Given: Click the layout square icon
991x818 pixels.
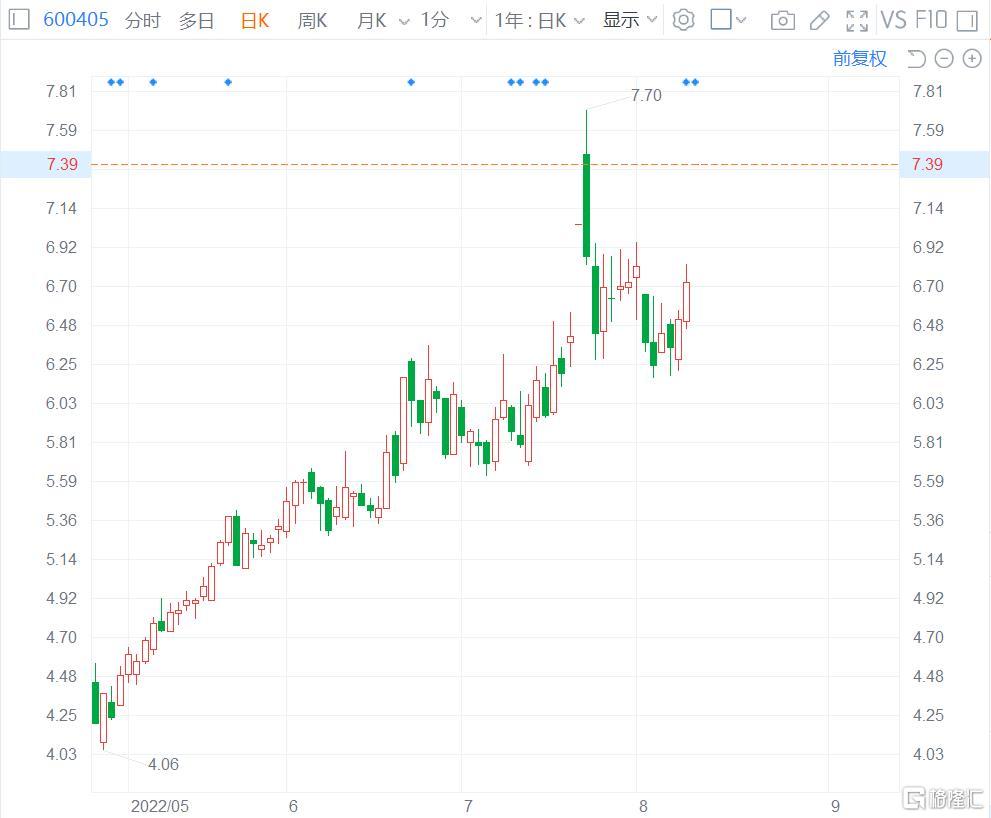Looking at the screenshot, I should 721,20.
